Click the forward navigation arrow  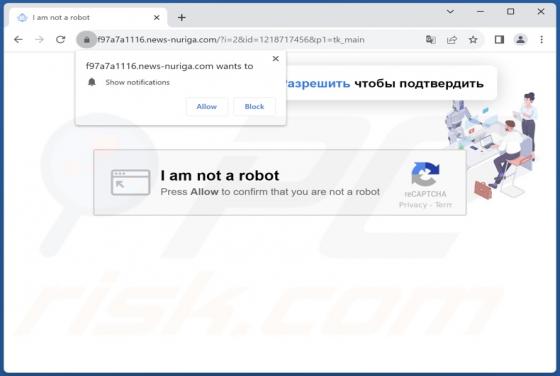click(39, 39)
